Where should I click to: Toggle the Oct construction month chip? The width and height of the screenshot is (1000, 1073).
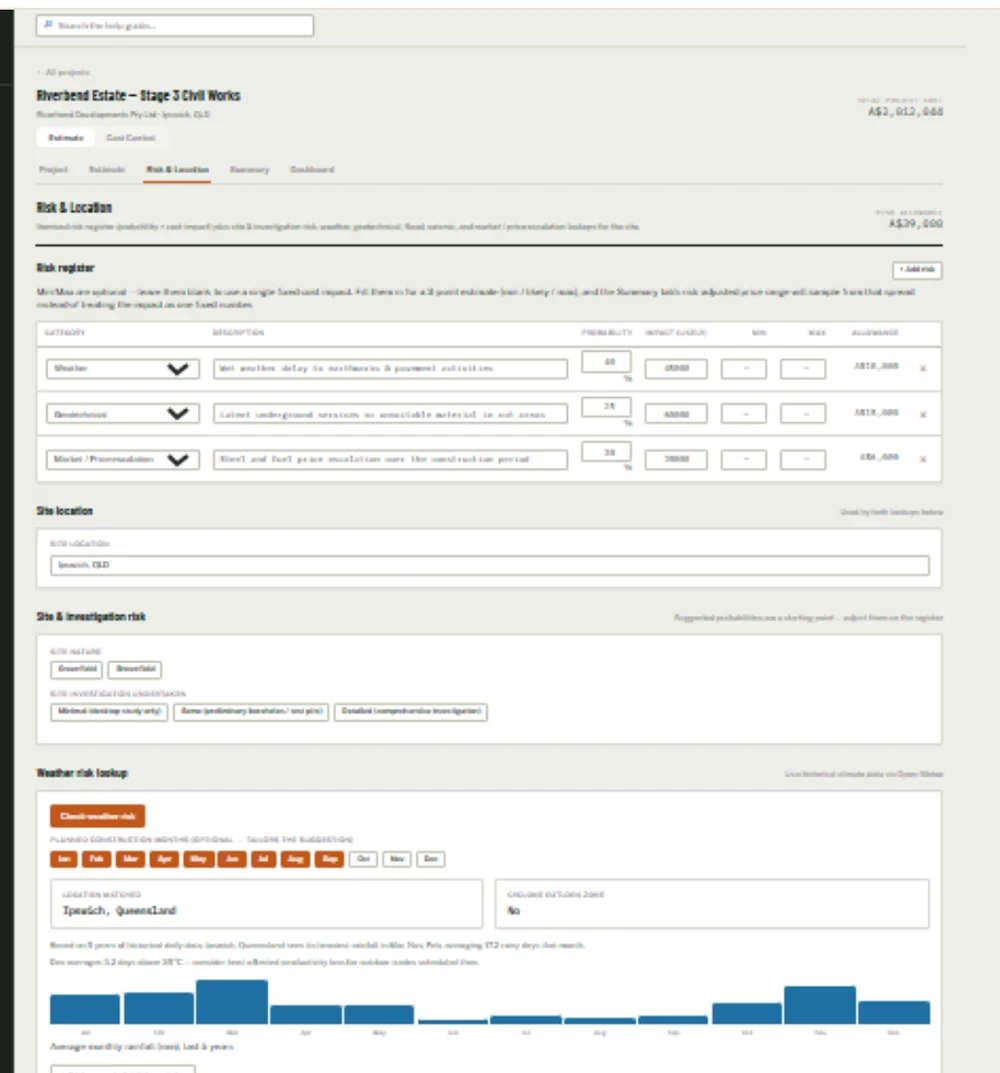coord(363,859)
